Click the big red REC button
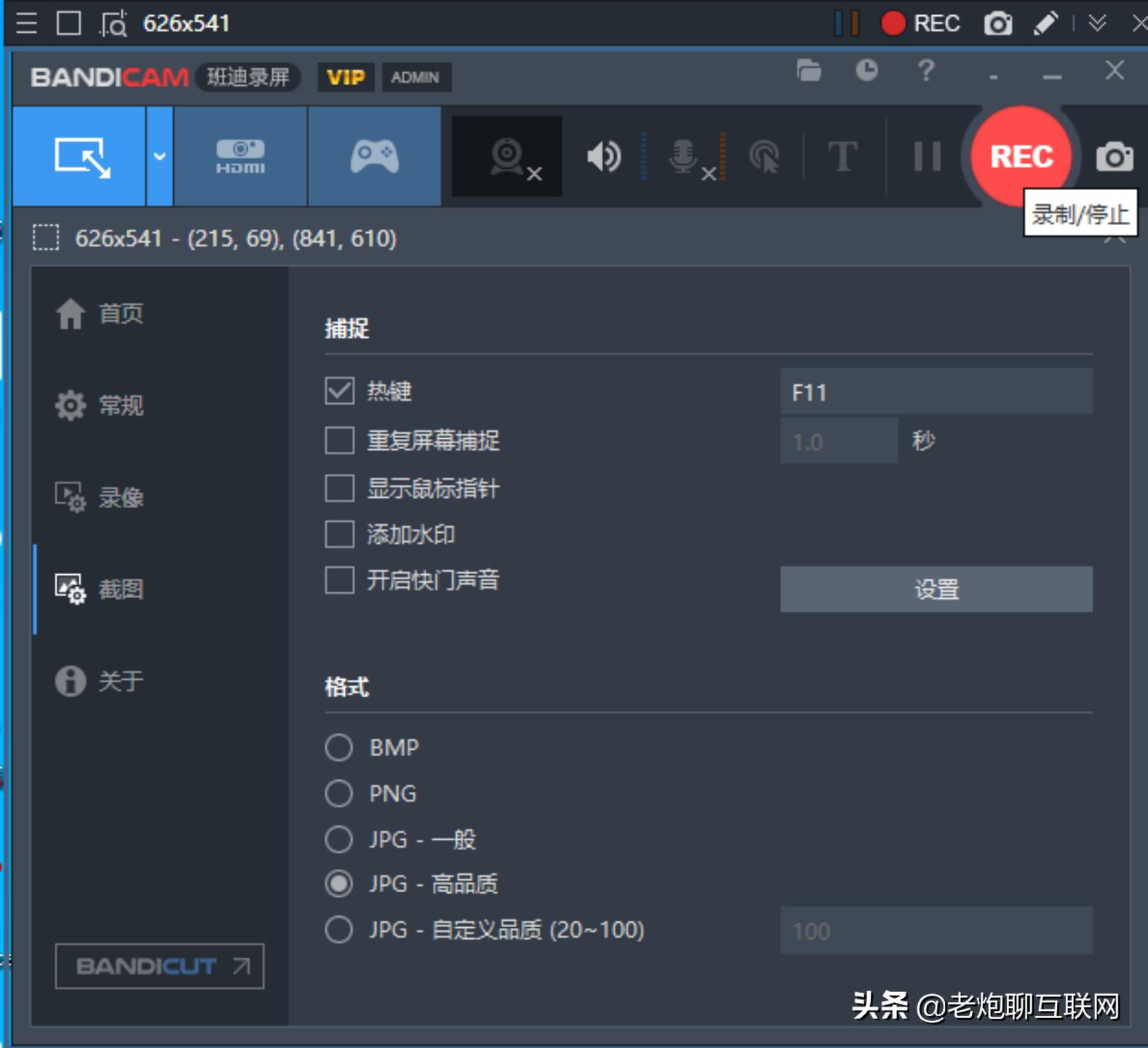Screen dimensions: 1148x1048 (x=1021, y=156)
